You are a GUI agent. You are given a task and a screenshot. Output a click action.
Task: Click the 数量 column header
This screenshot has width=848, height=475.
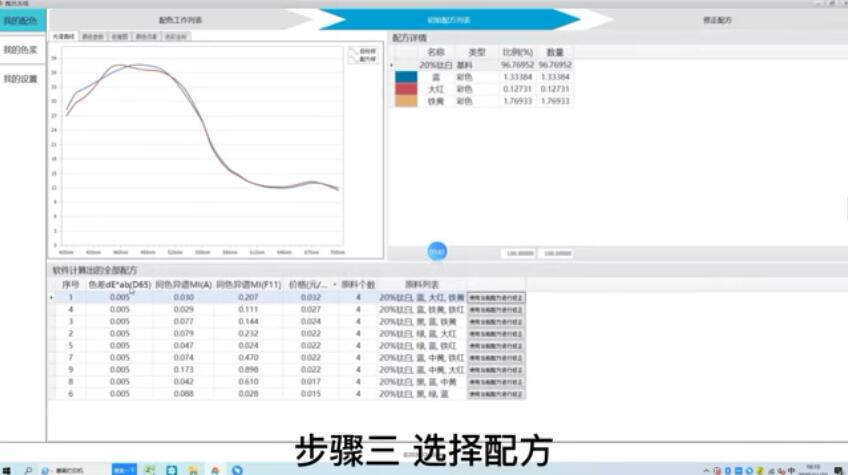click(x=555, y=52)
